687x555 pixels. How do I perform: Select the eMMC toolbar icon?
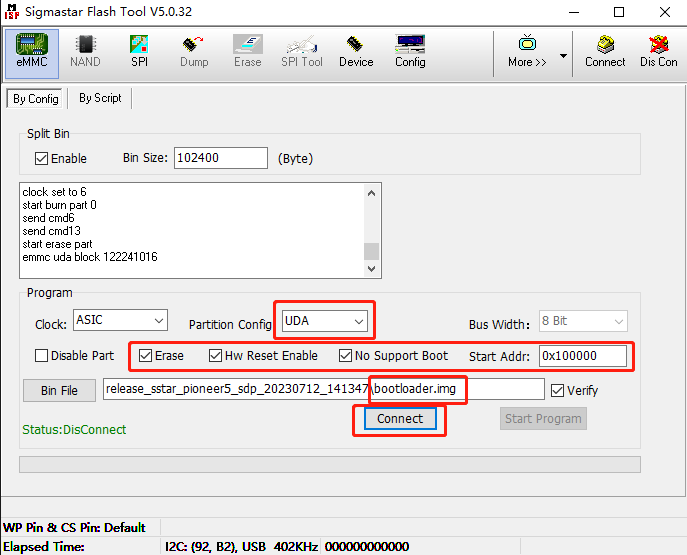30,51
